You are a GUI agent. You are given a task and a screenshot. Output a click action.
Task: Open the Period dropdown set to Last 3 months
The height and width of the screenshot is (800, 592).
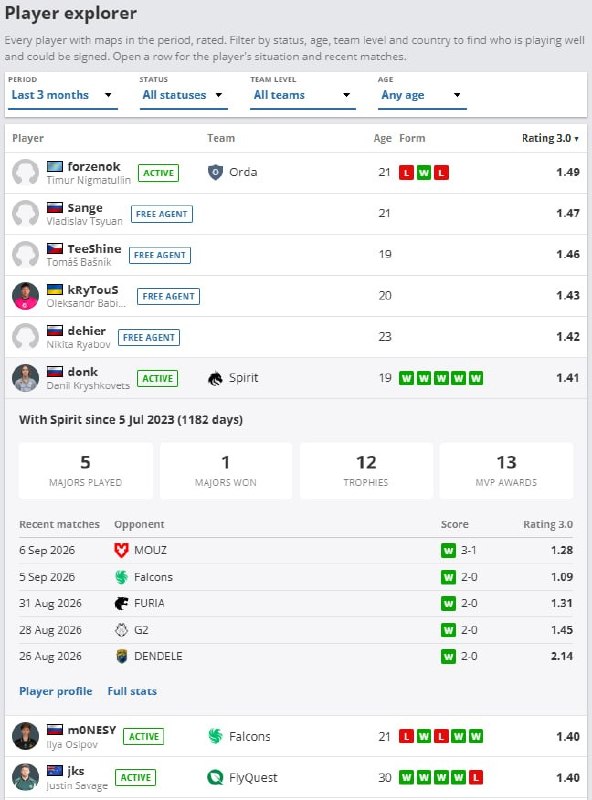click(63, 95)
